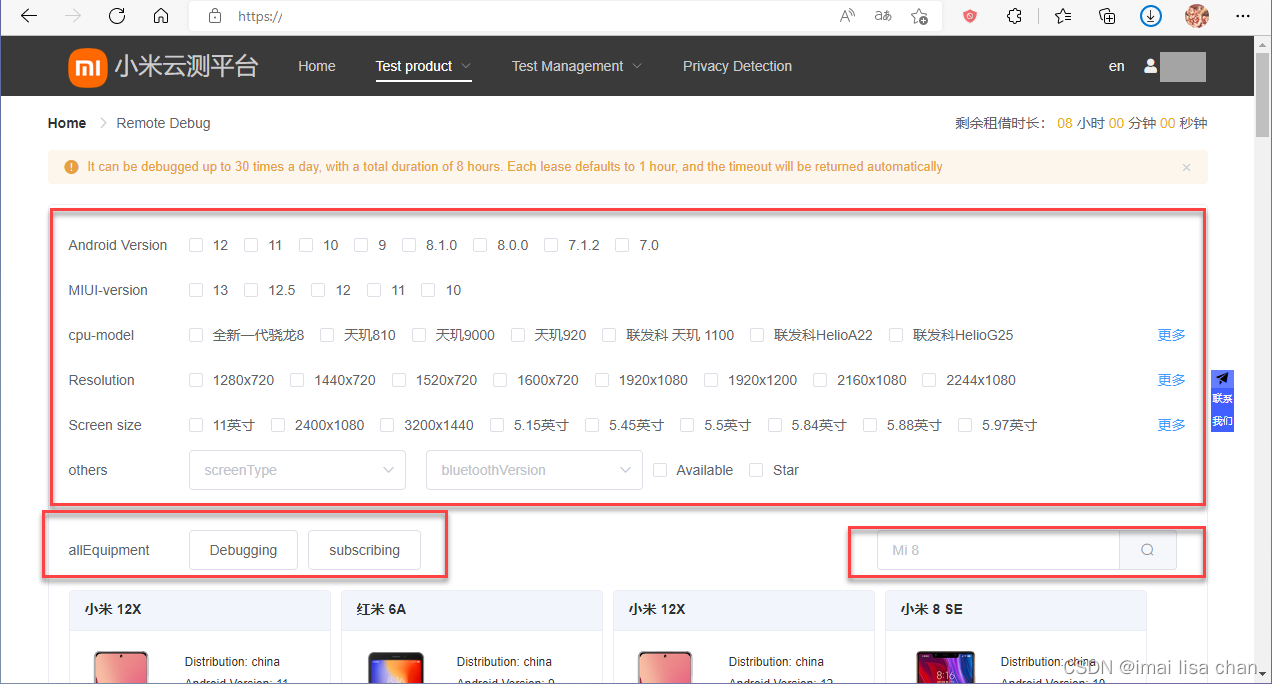Open the bluetoothVersion dropdown
The image size is (1272, 684).
[534, 470]
